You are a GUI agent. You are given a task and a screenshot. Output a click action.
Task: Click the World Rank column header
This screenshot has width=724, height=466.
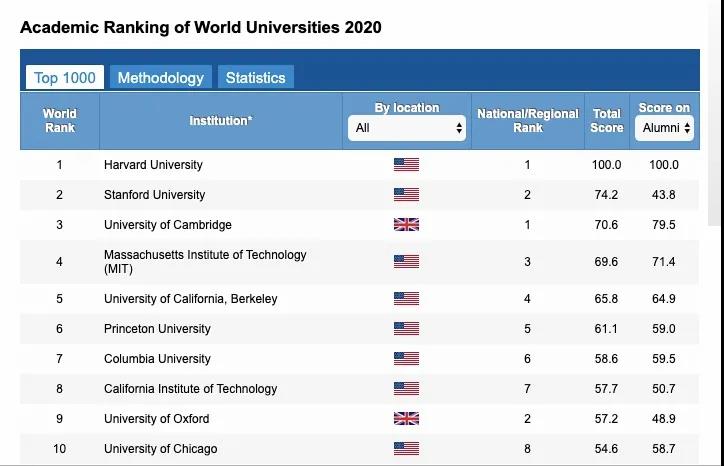tap(59, 121)
